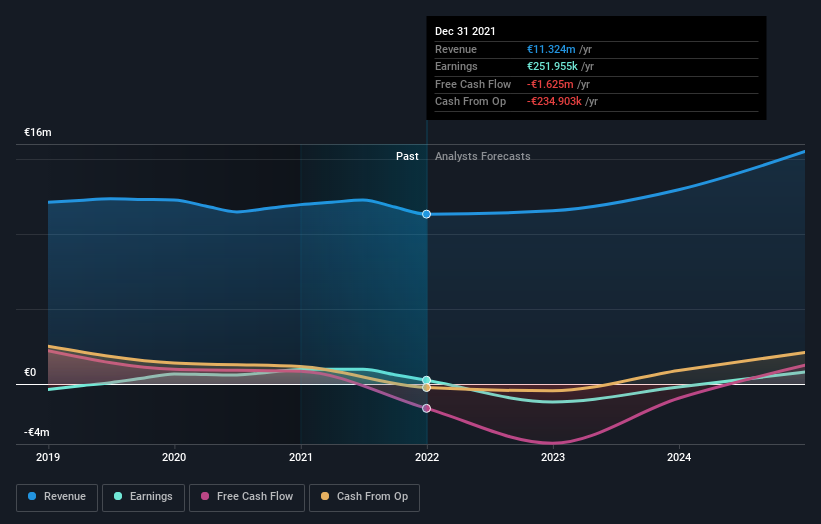Click the Past section label
This screenshot has width=821, height=524.
tap(407, 156)
